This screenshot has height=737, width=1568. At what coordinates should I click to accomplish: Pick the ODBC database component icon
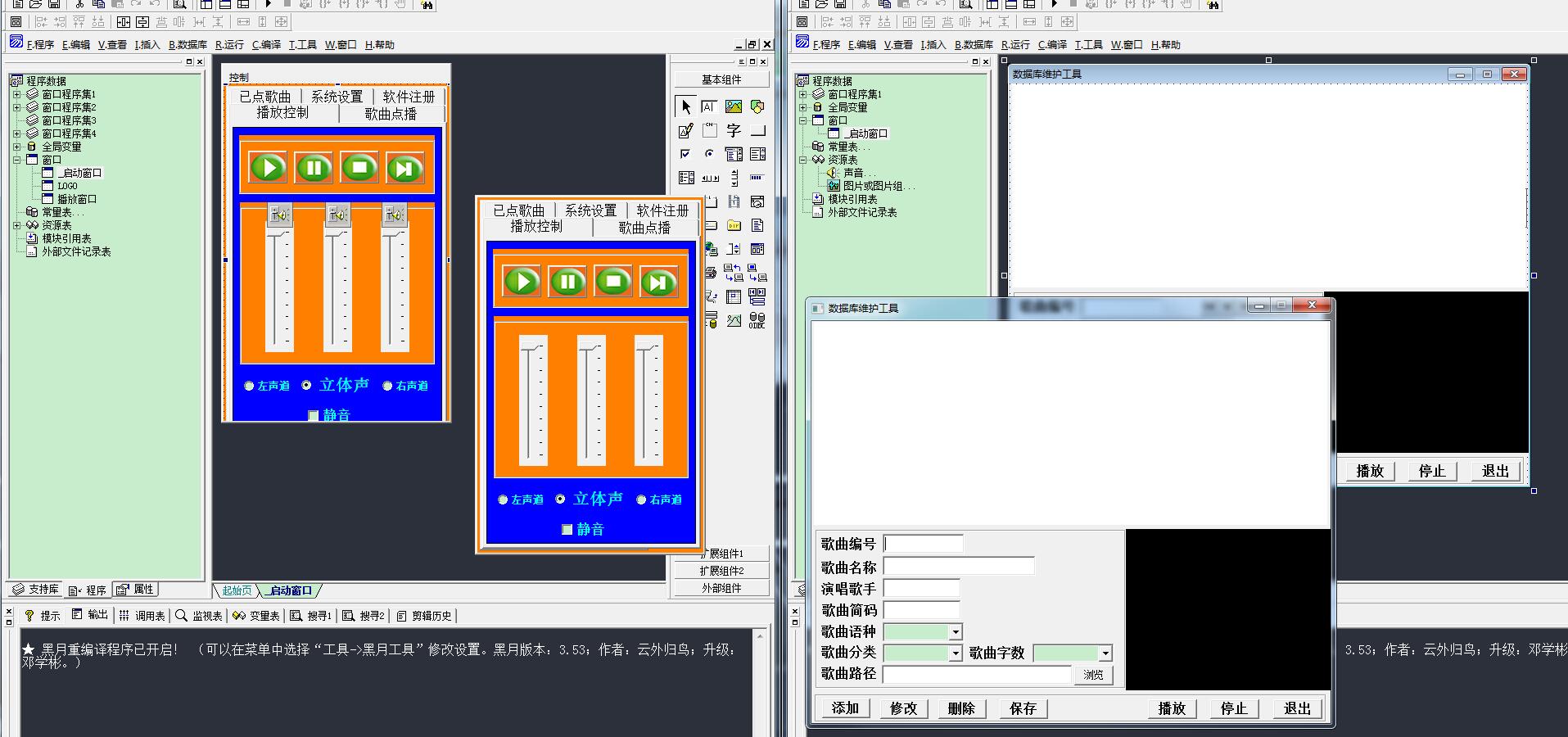pyautogui.click(x=757, y=320)
